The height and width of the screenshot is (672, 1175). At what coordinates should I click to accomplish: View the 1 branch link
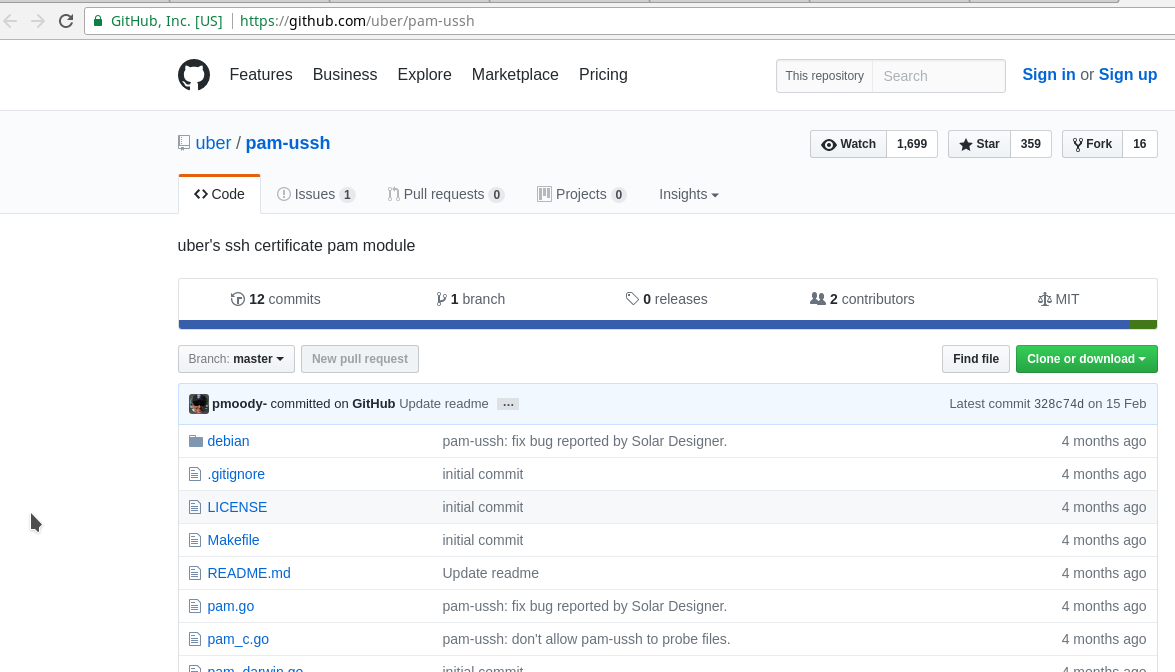(471, 299)
